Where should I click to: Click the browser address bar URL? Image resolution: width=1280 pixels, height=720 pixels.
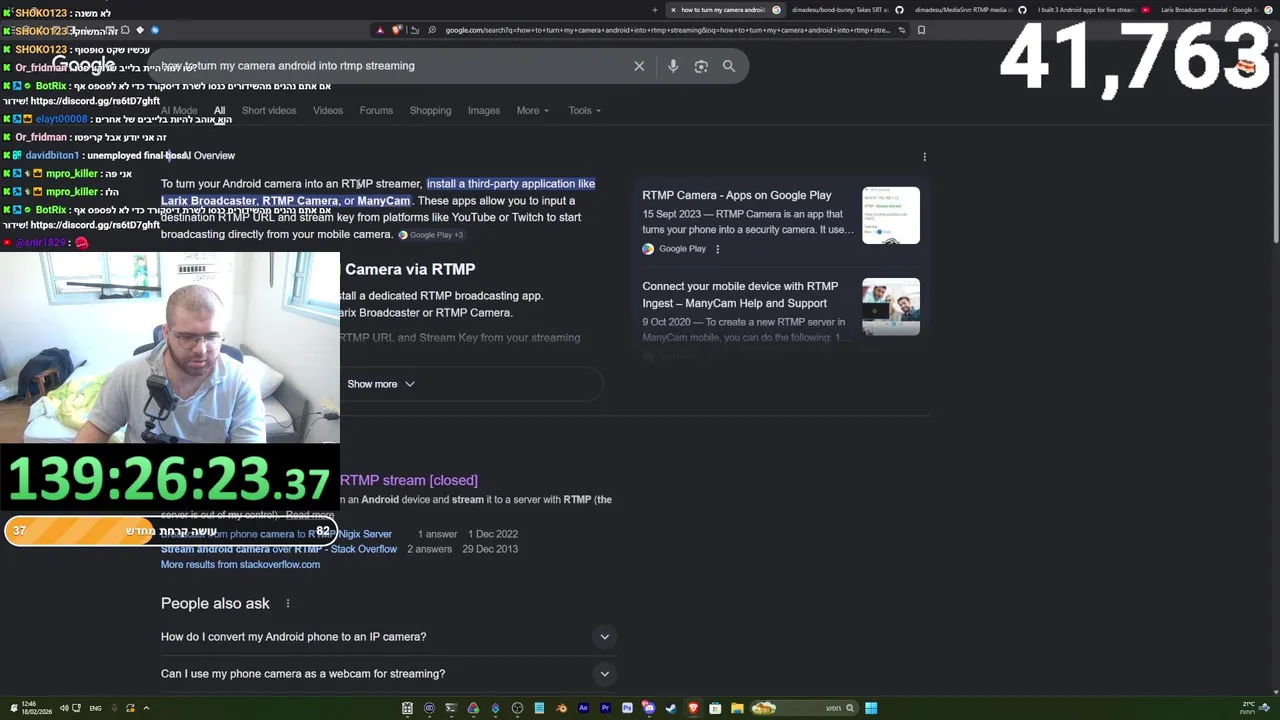[x=667, y=30]
